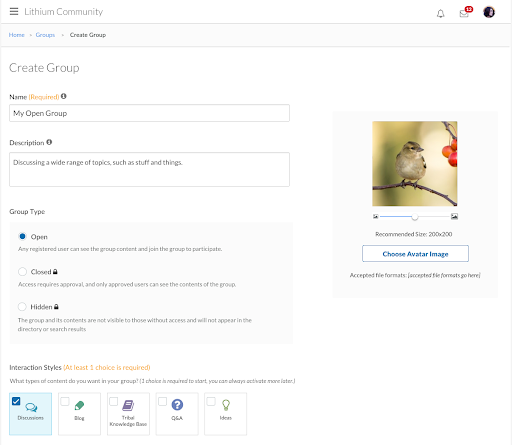Open the notifications bell

[x=440, y=14]
